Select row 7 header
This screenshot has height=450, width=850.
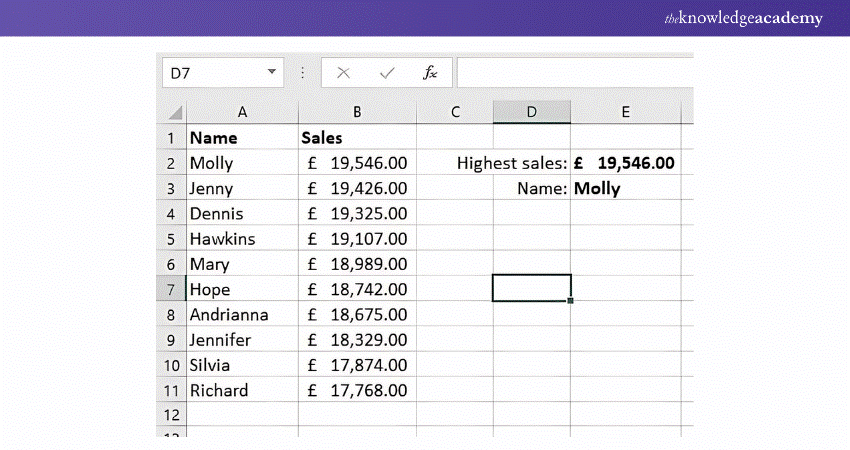click(171, 289)
